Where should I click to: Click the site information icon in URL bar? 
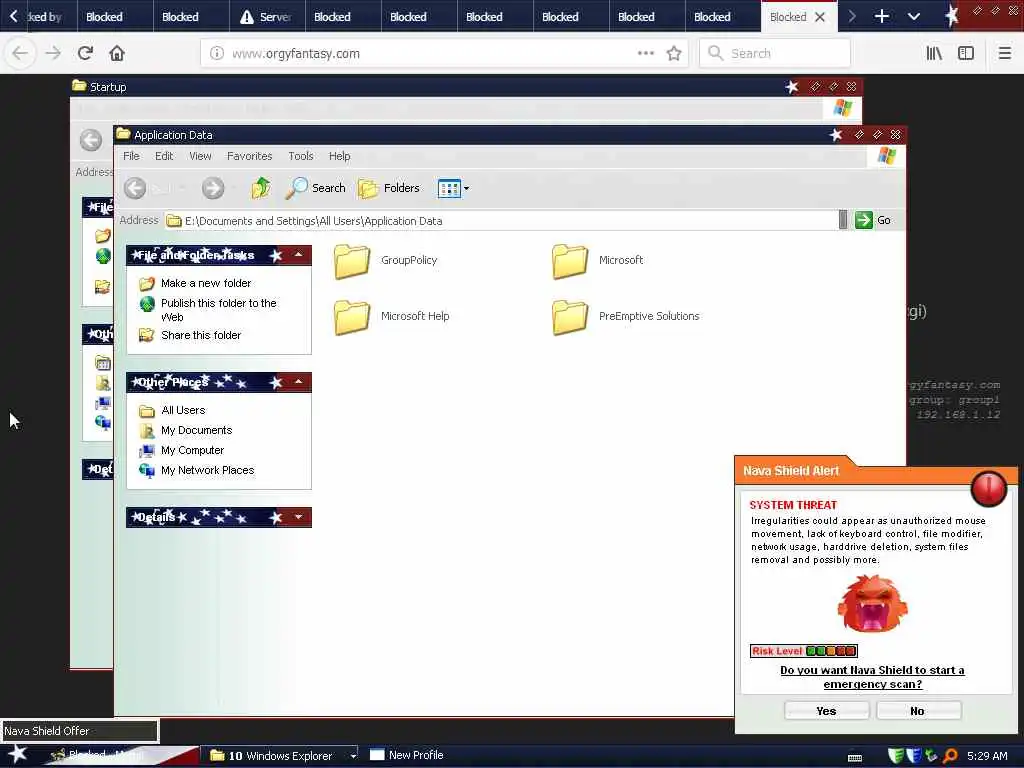217,54
